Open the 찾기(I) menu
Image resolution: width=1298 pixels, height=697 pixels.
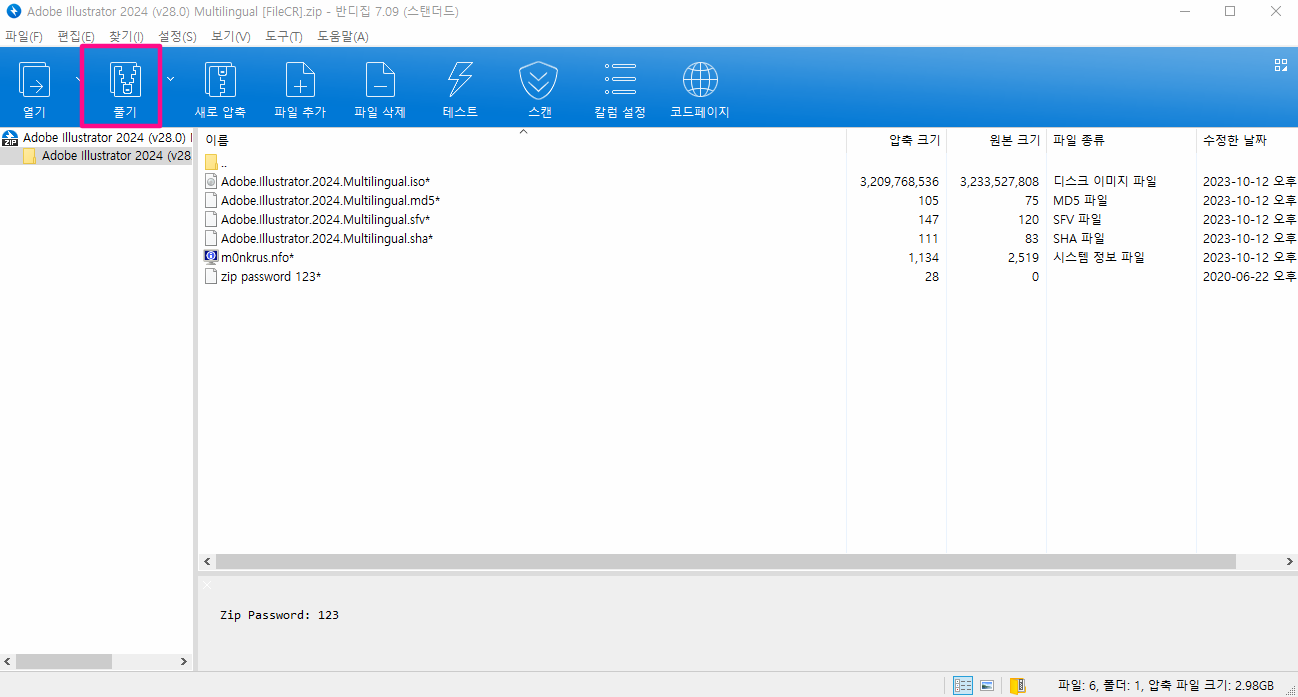126,36
